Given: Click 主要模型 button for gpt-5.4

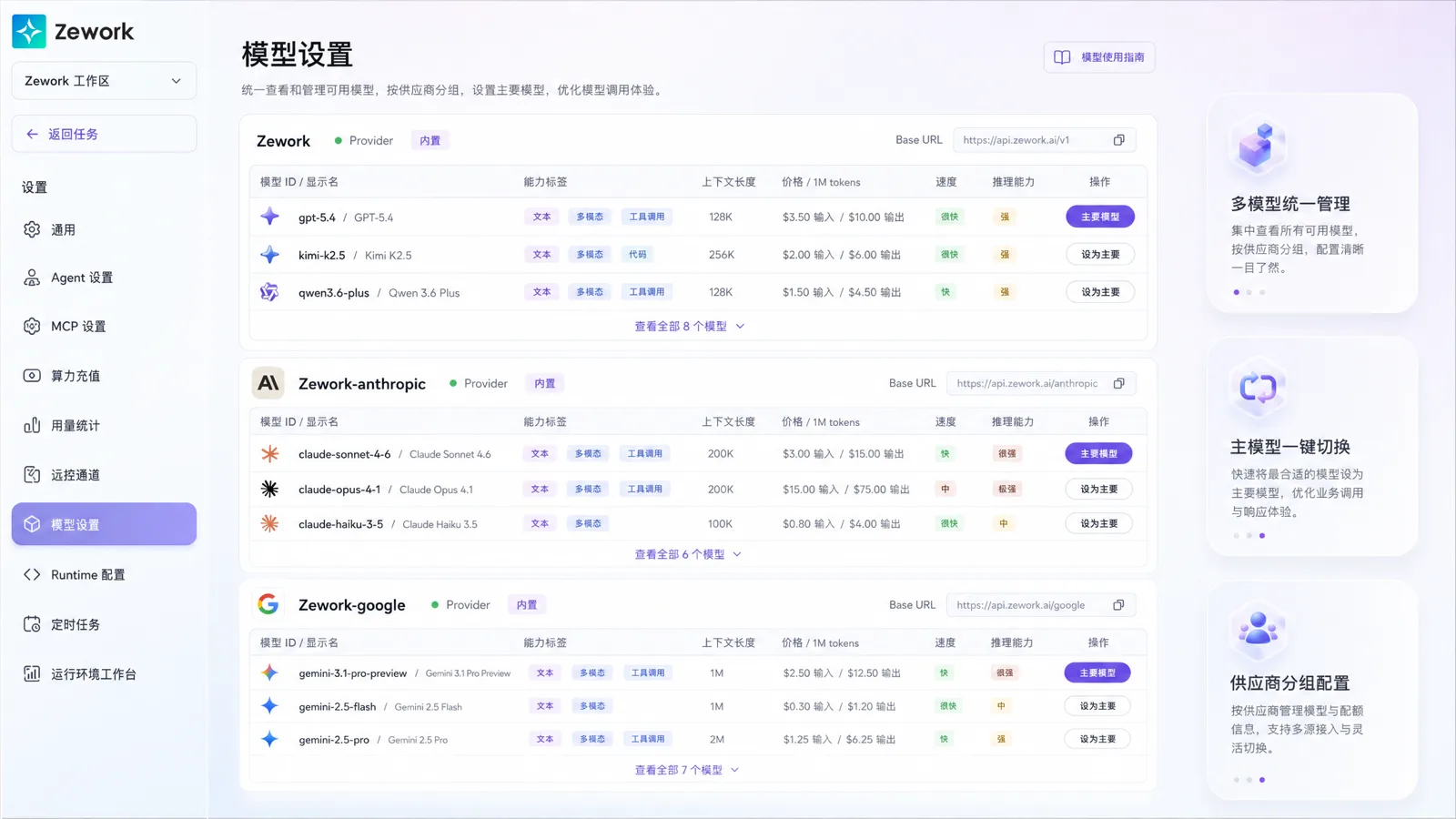Looking at the screenshot, I should [x=1100, y=217].
